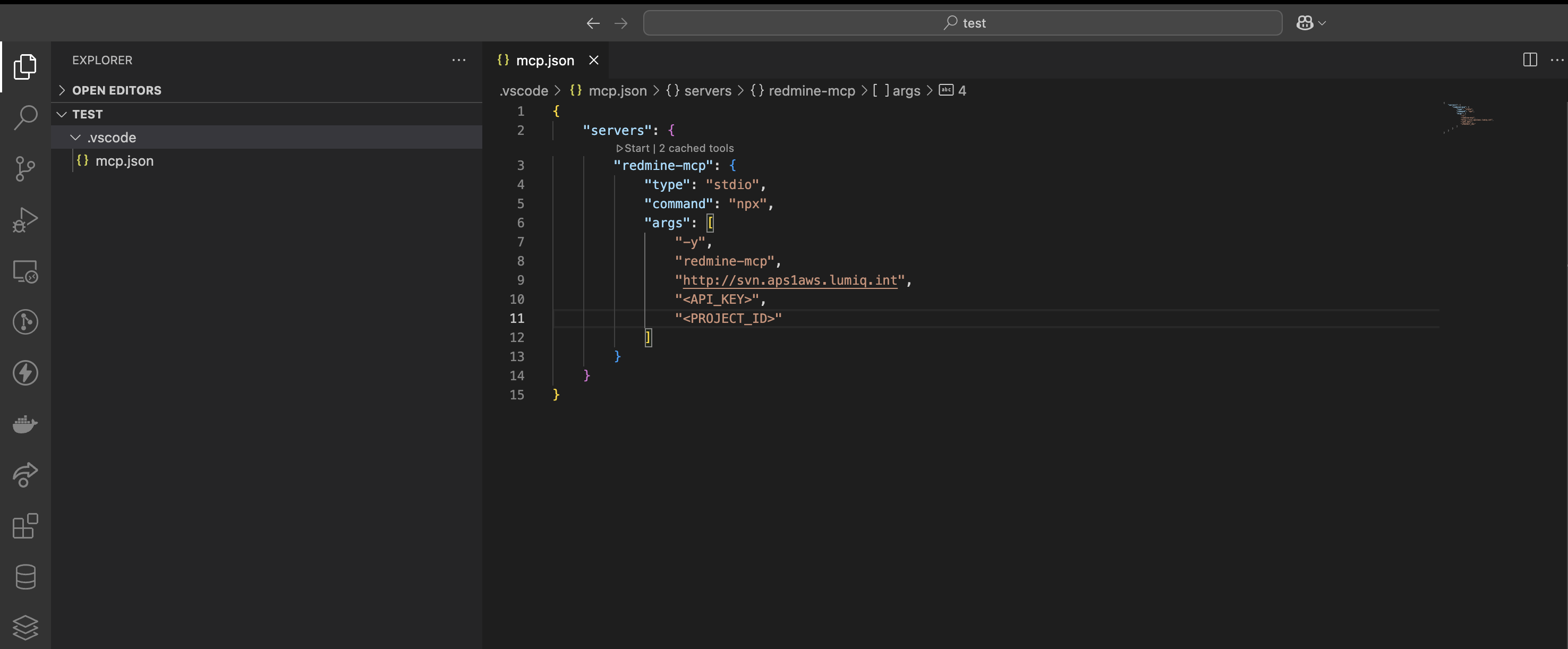Click the Copilot icon in title bar
1568x649 pixels.
pyautogui.click(x=1305, y=23)
